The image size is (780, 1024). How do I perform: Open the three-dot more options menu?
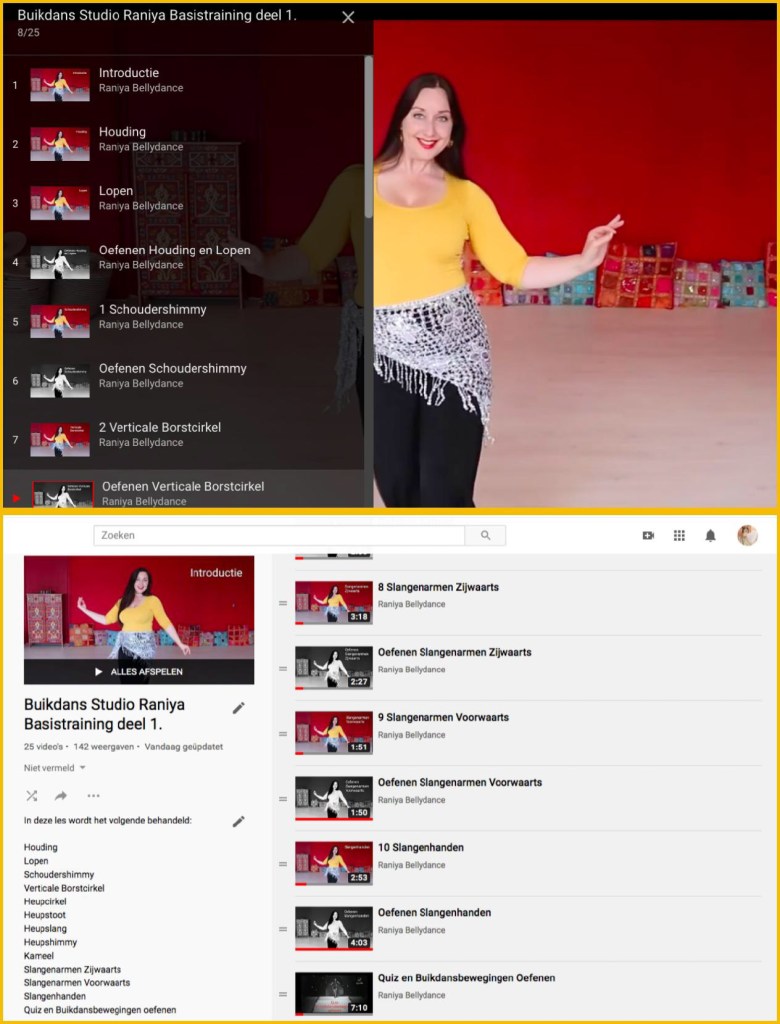(93, 796)
